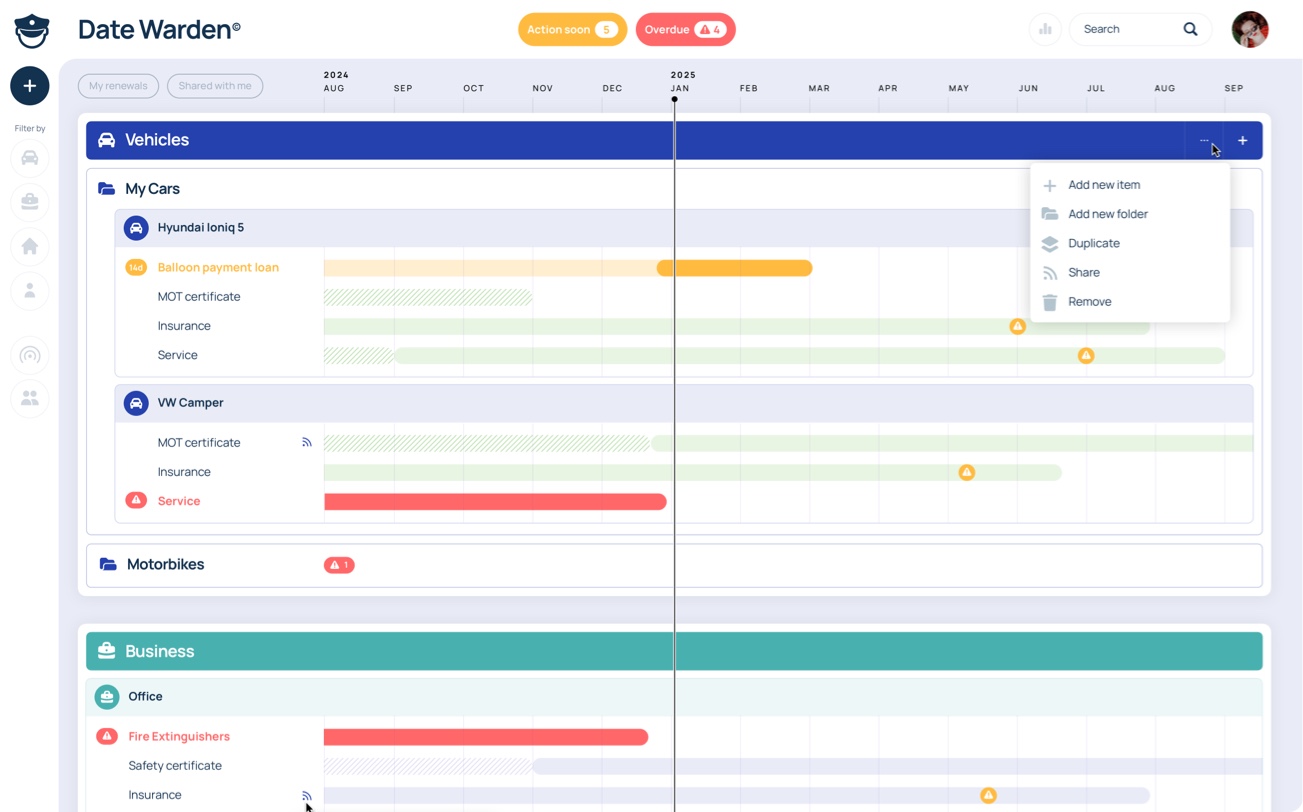This screenshot has height=812, width=1303.
Task: Open the Vehicles more options ellipsis
Action: (1204, 141)
